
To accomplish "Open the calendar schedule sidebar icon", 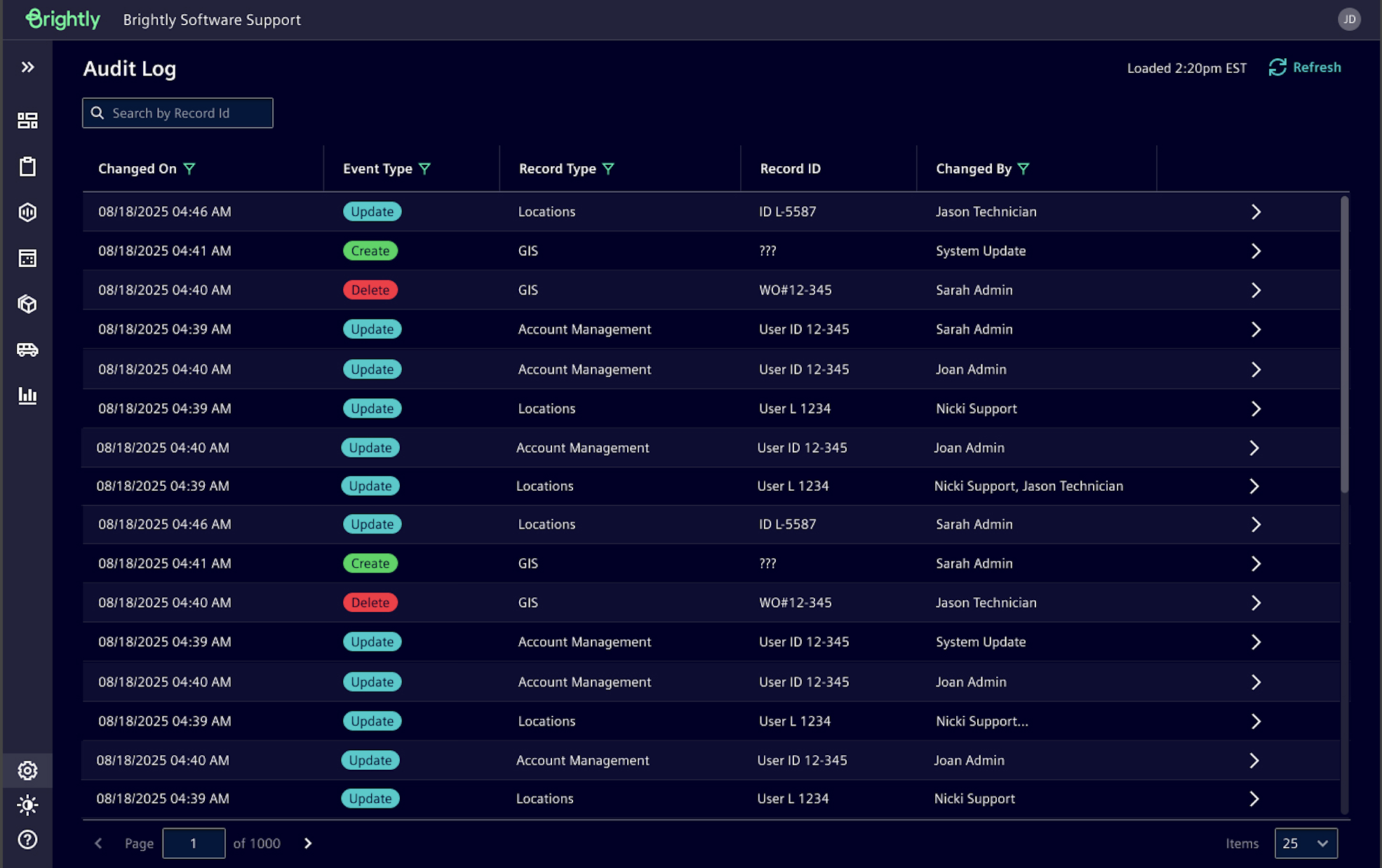I will (27, 258).
